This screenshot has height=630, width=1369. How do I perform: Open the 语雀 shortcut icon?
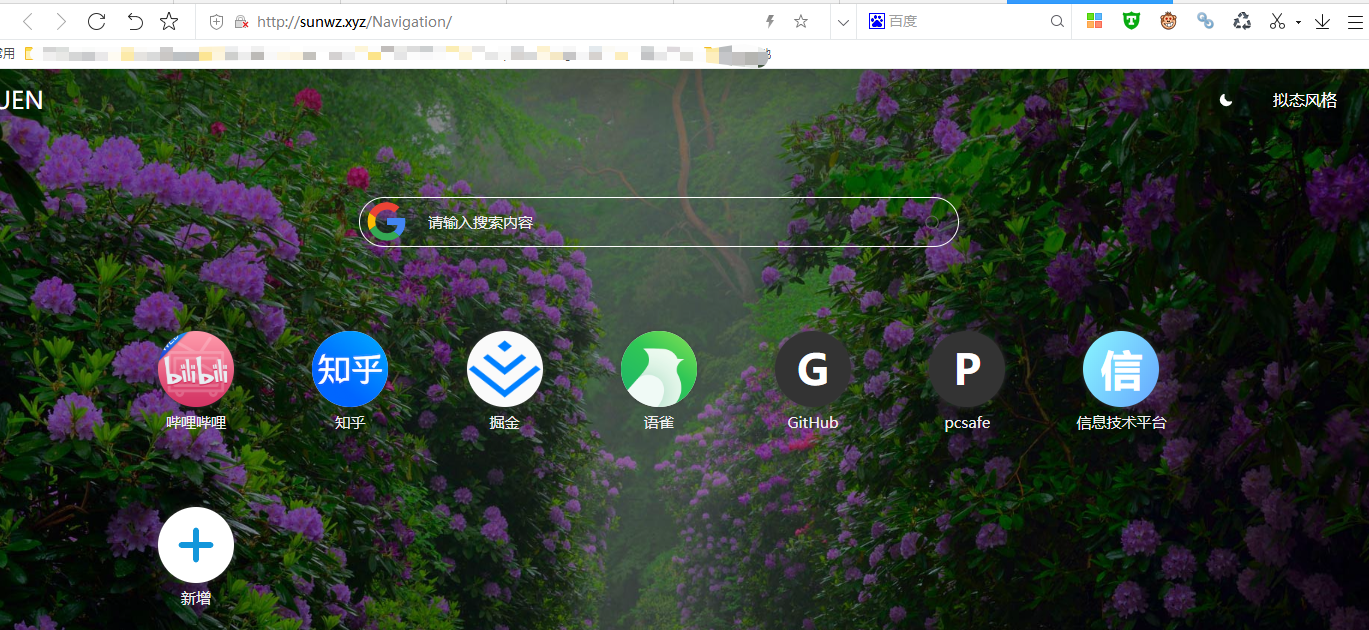point(659,369)
